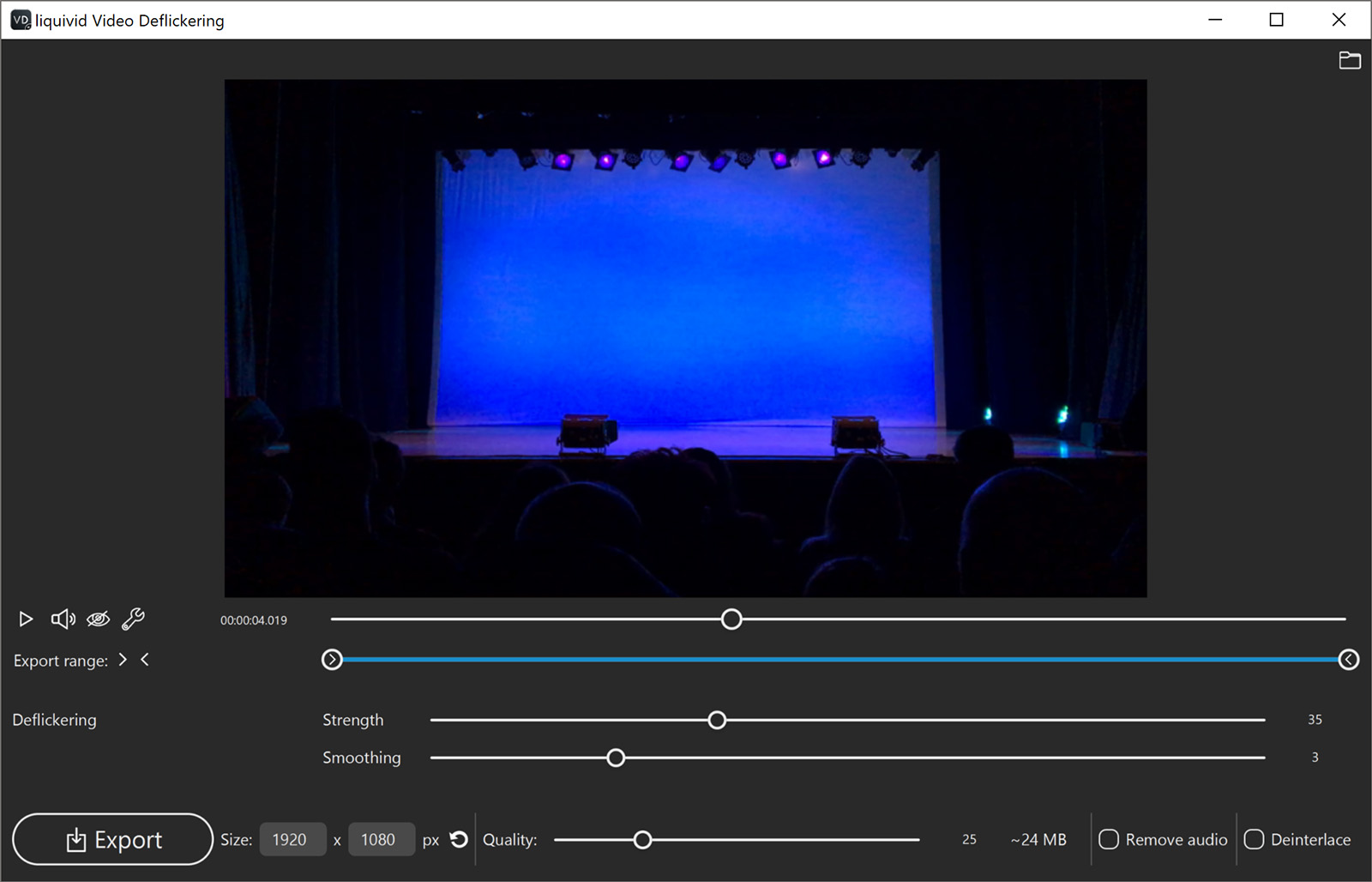Click the export range end handle
The image size is (1372, 882).
click(1349, 659)
